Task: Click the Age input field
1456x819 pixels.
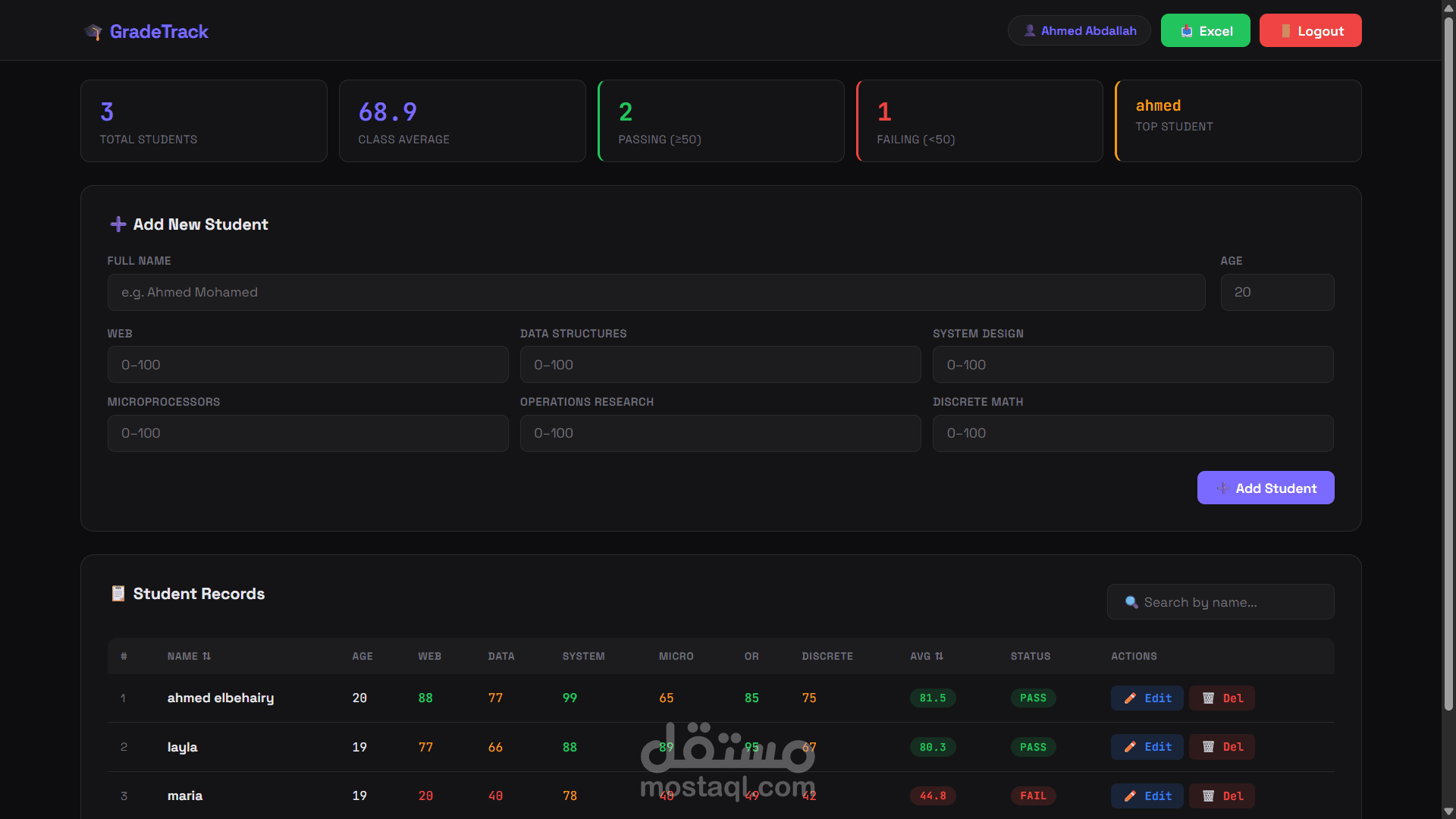Action: [1277, 293]
